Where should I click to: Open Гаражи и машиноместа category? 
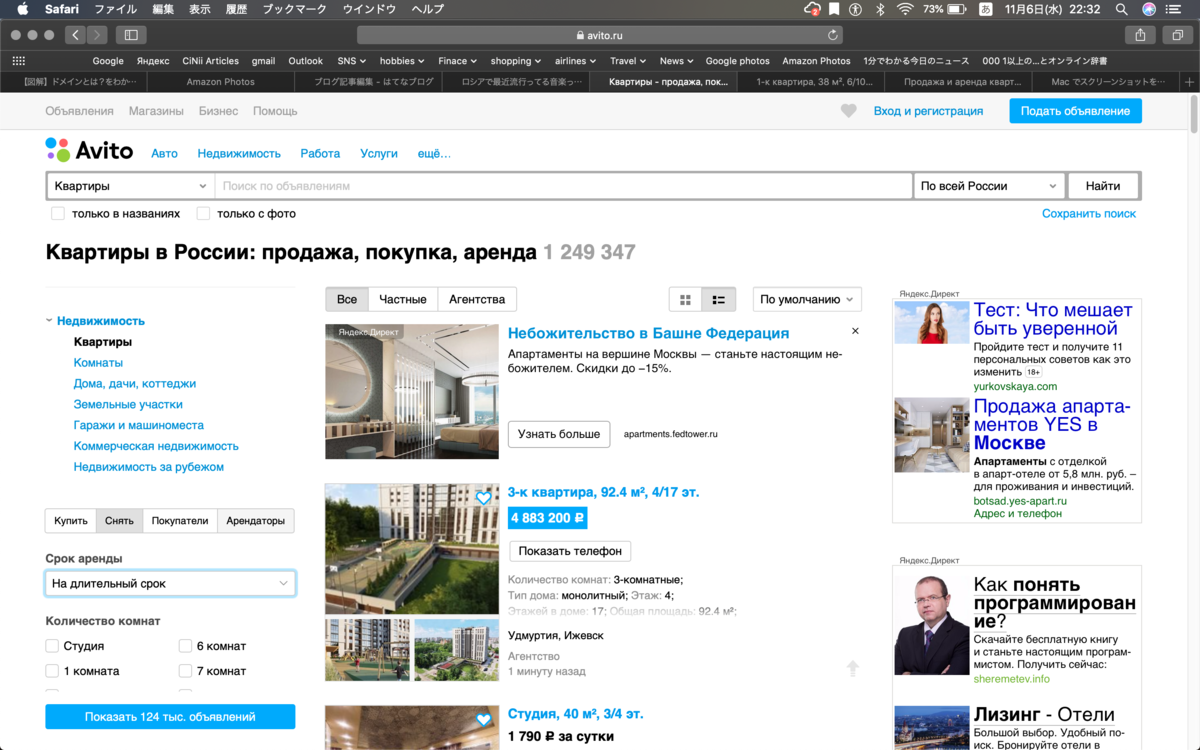coord(138,425)
